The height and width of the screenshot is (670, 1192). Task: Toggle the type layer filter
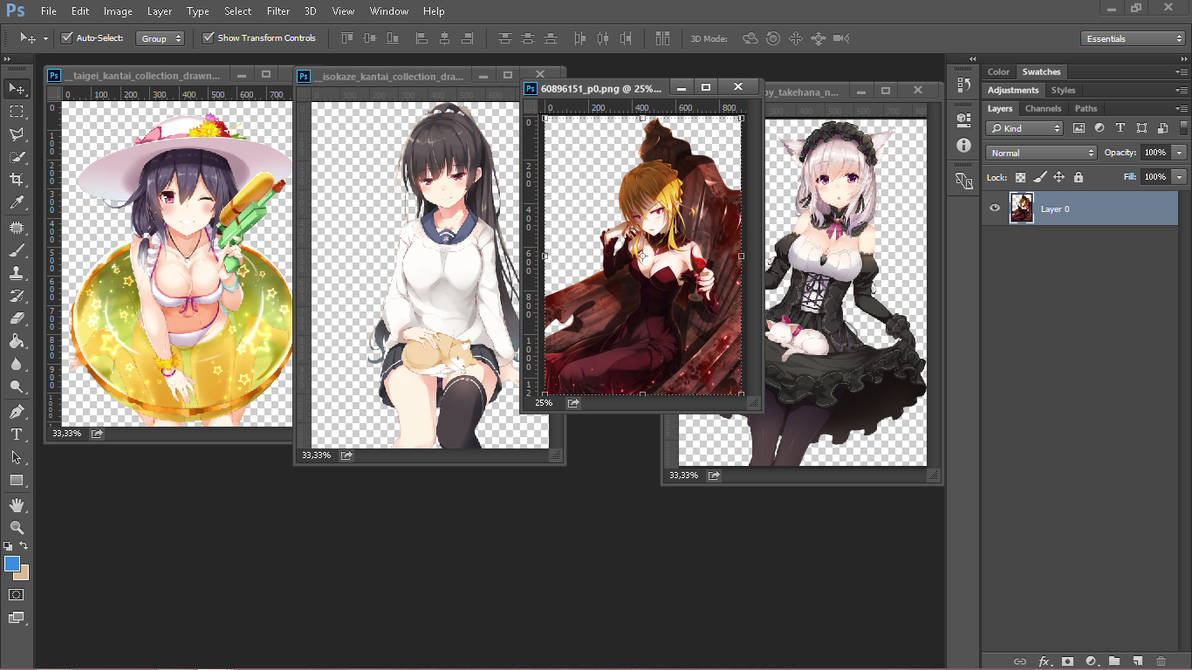(1120, 129)
